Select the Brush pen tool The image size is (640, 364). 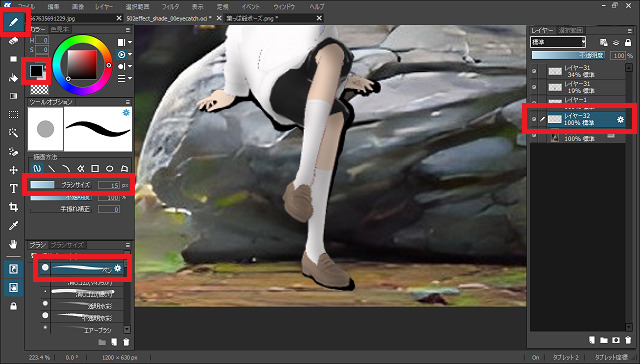[13, 22]
